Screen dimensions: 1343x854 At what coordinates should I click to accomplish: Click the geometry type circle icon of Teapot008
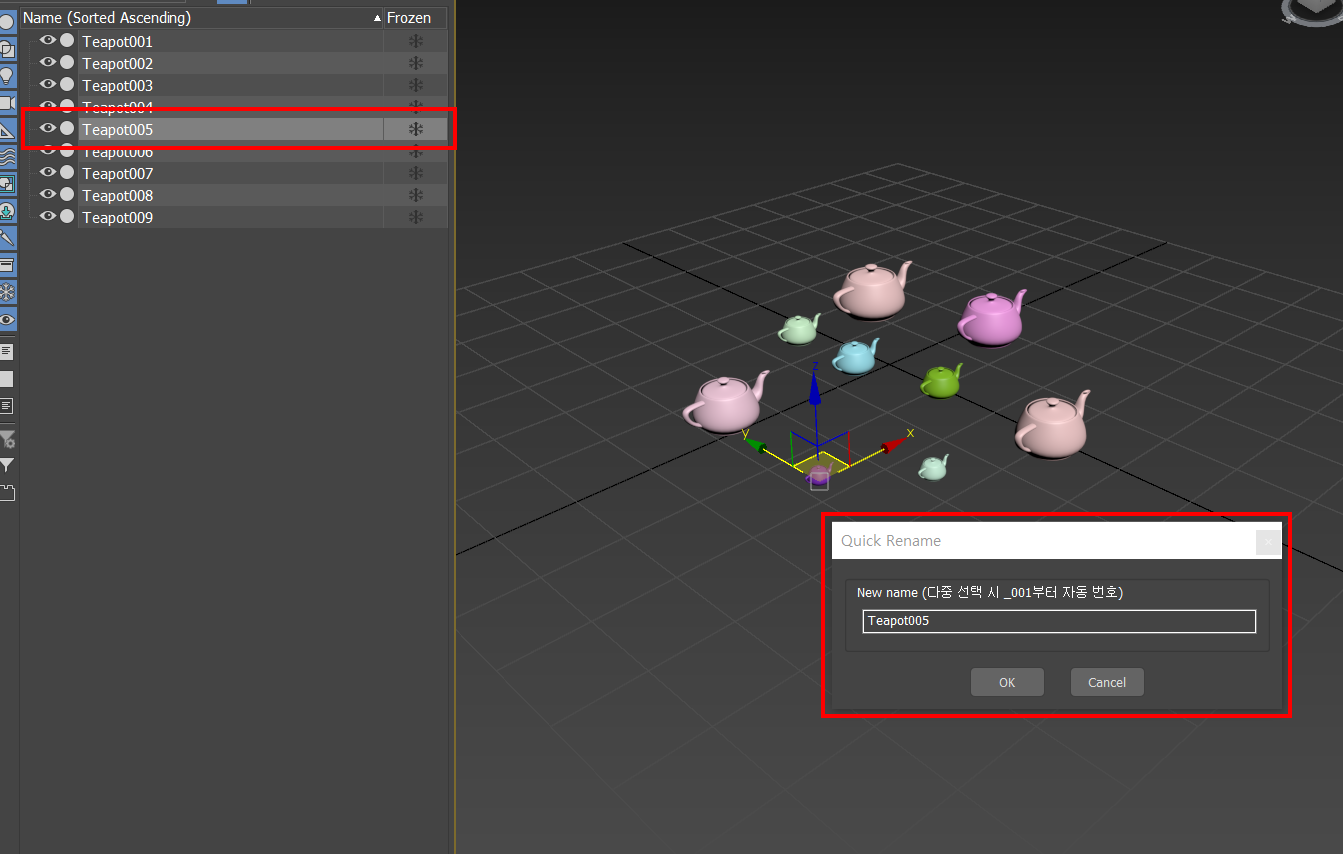pyautogui.click(x=67, y=194)
